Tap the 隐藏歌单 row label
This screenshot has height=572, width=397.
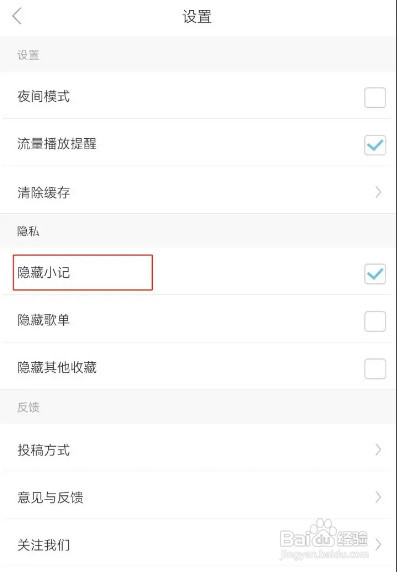[43, 320]
